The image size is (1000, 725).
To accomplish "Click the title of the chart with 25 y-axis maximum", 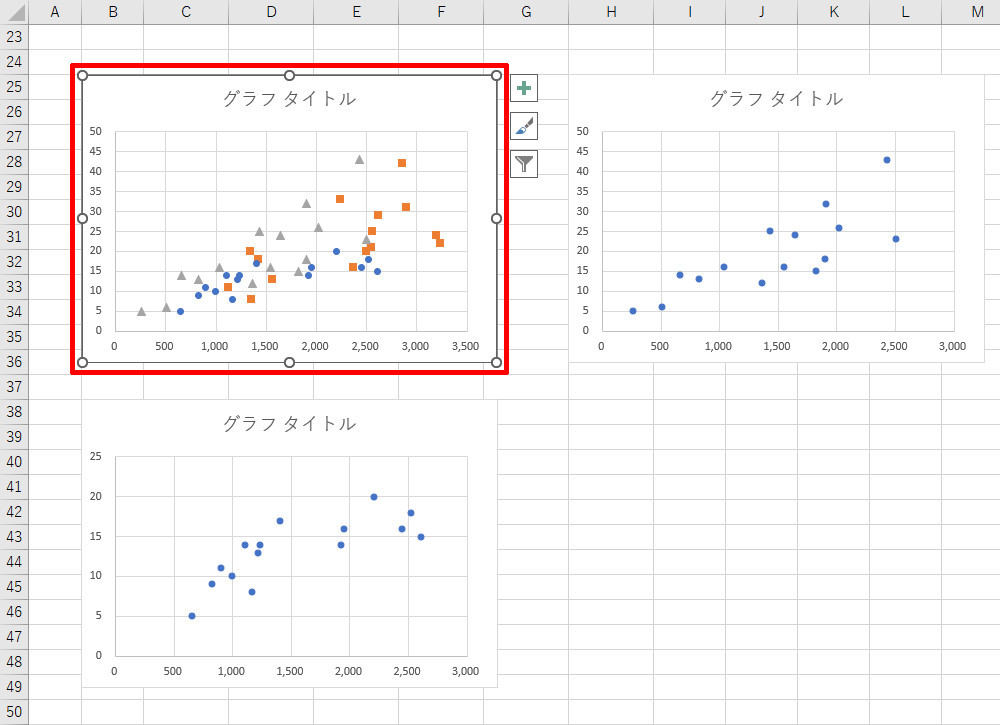I will [289, 424].
